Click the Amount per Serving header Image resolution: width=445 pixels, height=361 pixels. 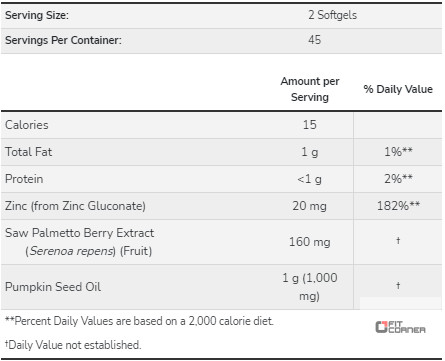tap(310, 89)
